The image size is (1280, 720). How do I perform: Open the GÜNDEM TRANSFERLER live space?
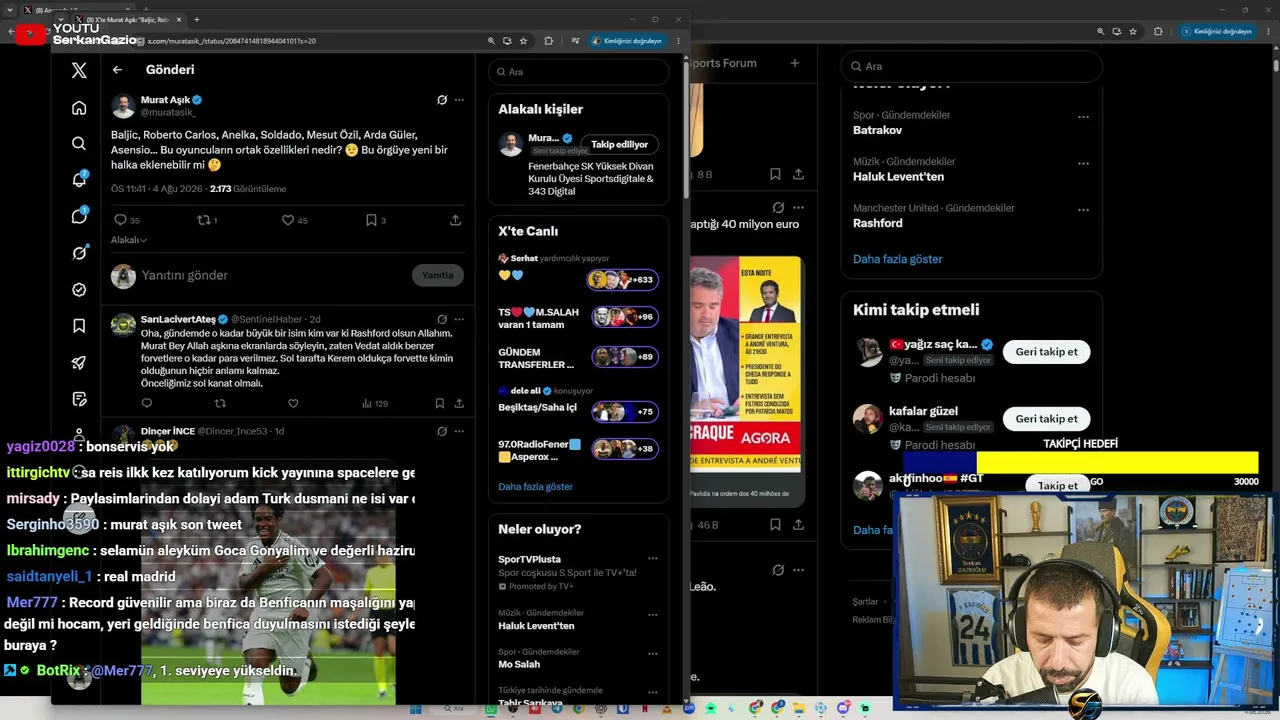pyautogui.click(x=578, y=358)
